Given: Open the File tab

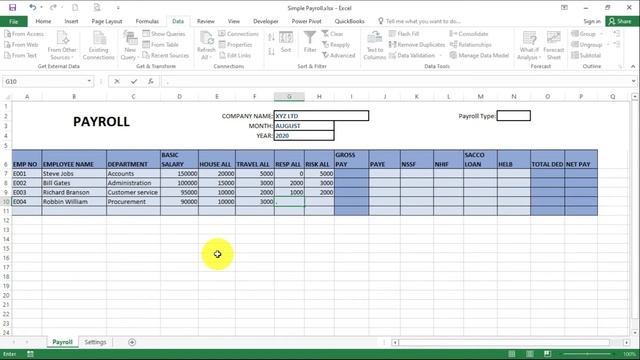Looking at the screenshot, I should click(x=13, y=21).
